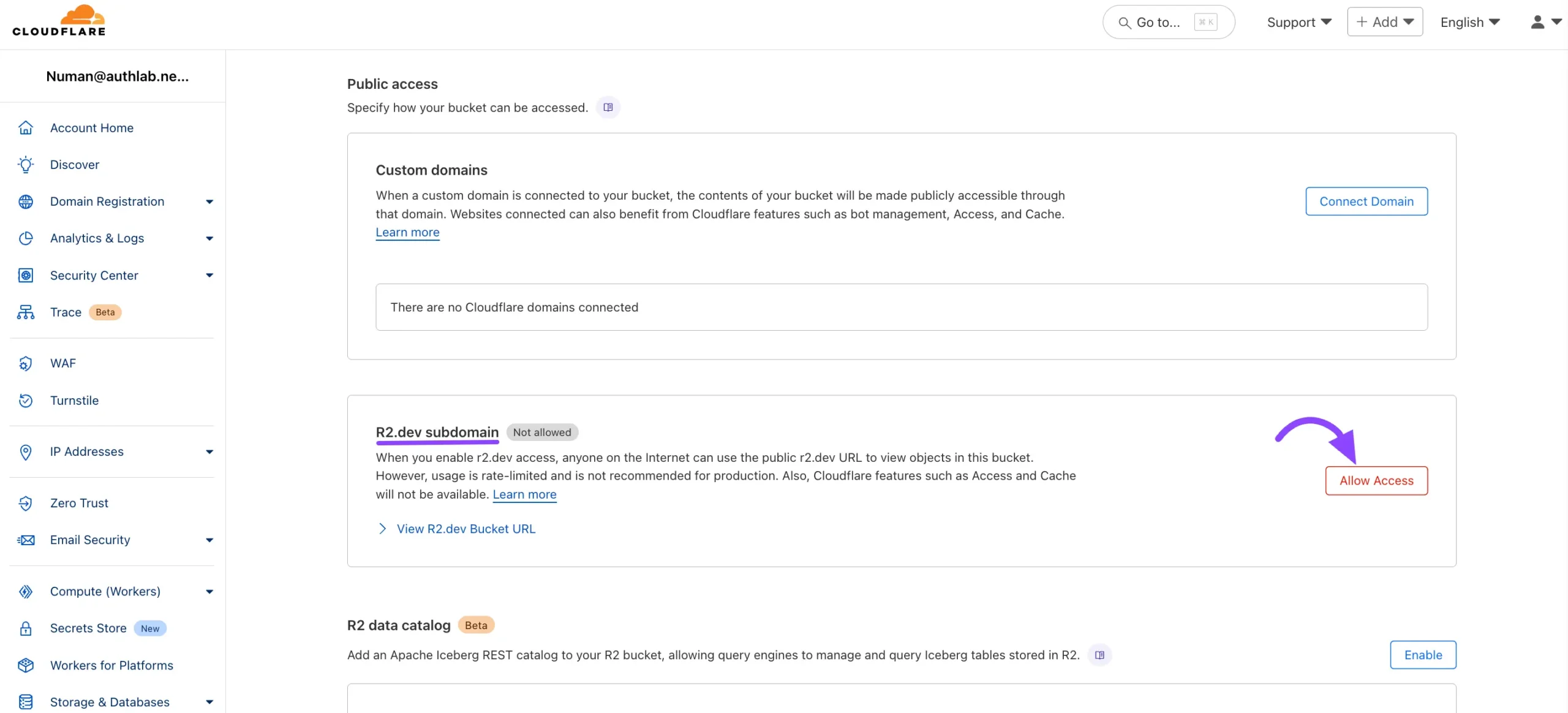This screenshot has width=1568, height=713.
Task: Expand IP Addresses submenu arrow
Action: coord(209,451)
